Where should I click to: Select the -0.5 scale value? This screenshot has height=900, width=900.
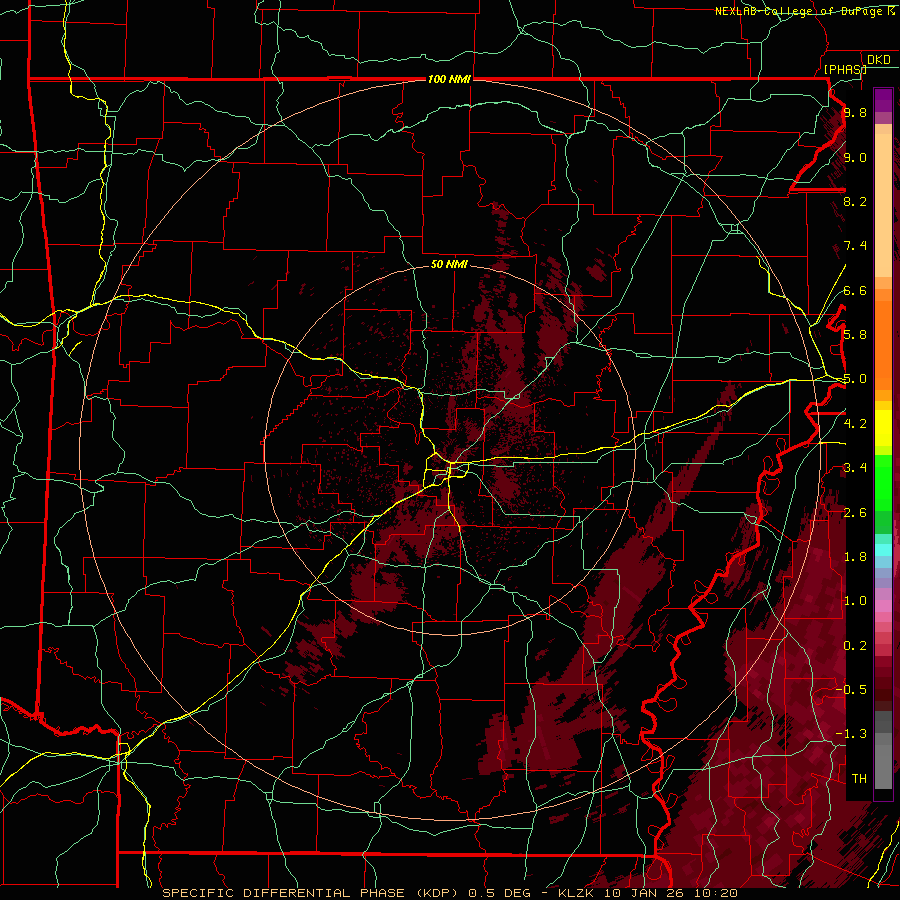click(851, 689)
